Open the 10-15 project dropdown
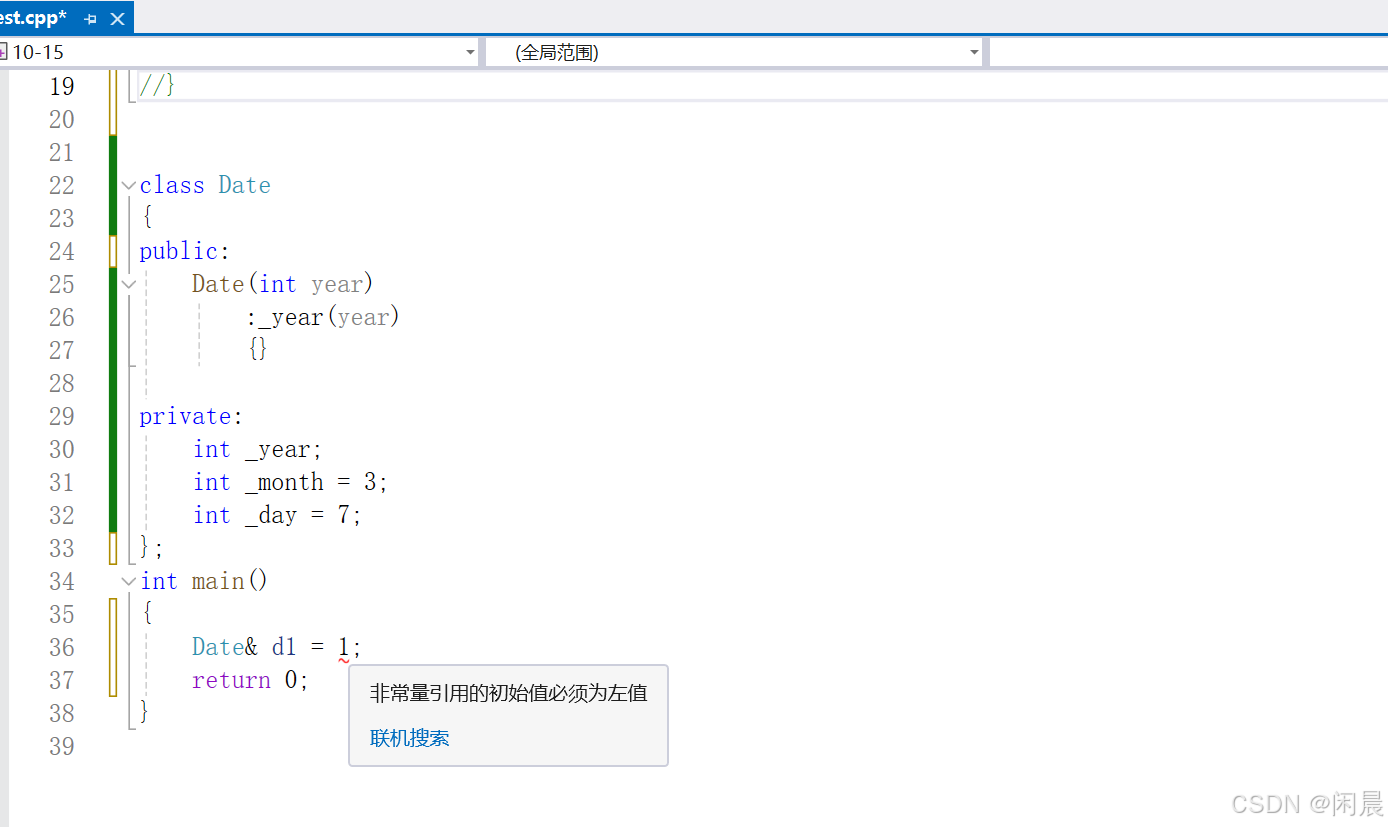The height and width of the screenshot is (827, 1388). pyautogui.click(x=470, y=52)
